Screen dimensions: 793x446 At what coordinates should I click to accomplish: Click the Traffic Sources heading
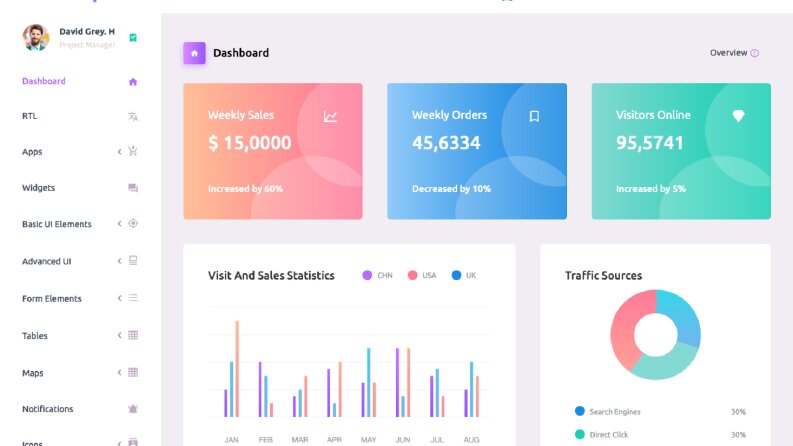point(603,276)
